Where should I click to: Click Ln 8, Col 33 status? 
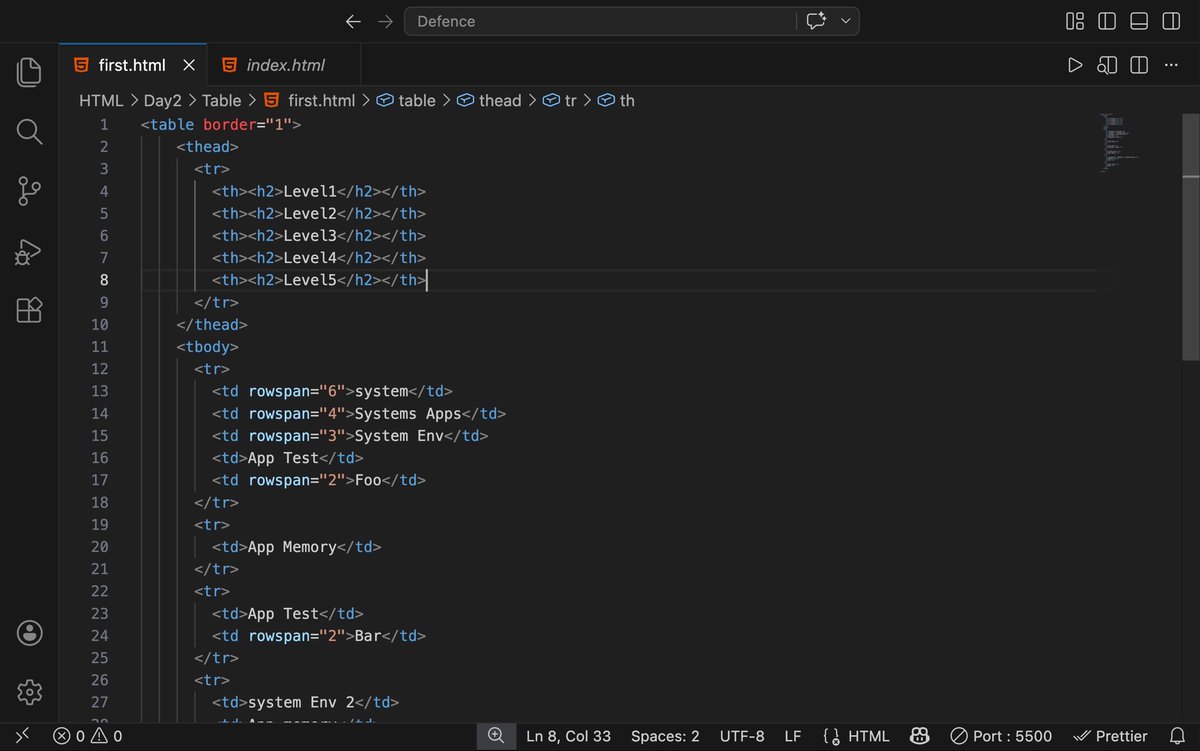coord(568,736)
